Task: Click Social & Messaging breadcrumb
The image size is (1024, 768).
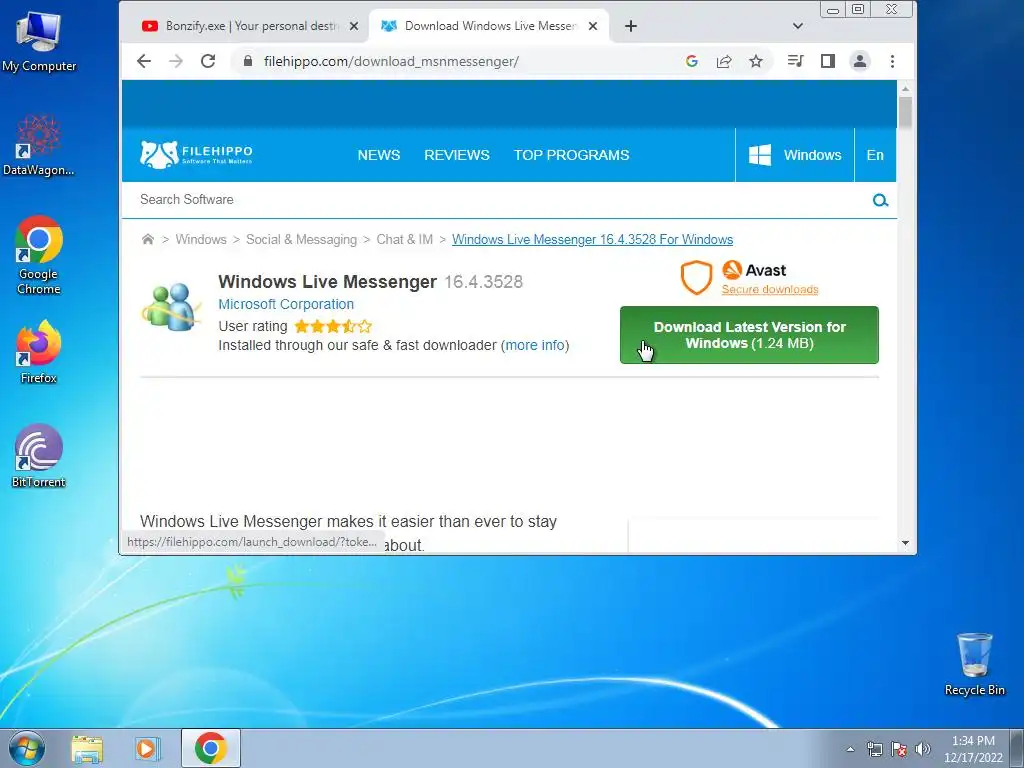Action: [x=301, y=239]
